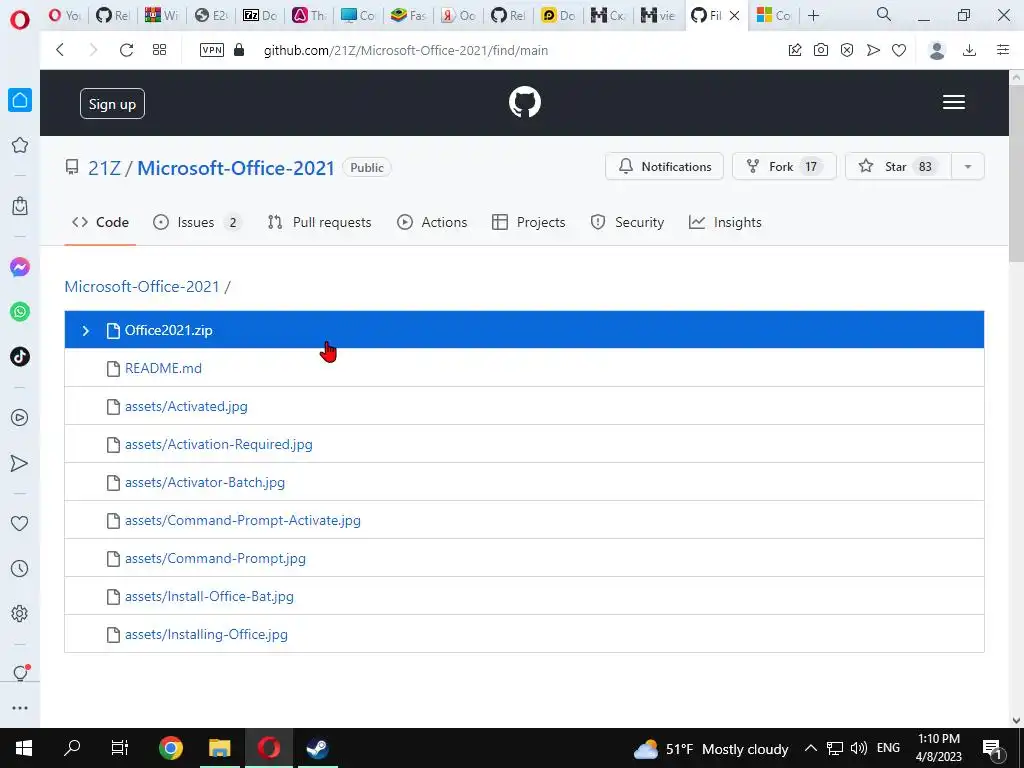This screenshot has height=768, width=1024.
Task: Open the 21Z owner link
Action: pos(104,168)
